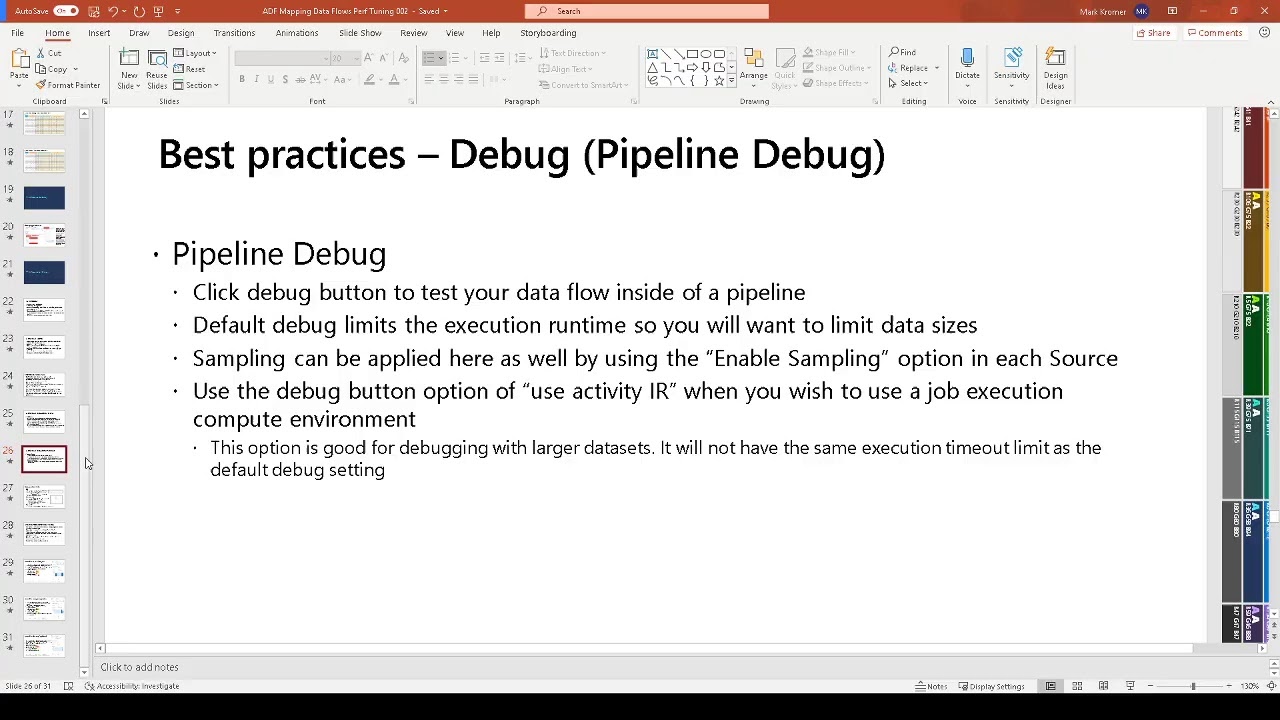
Task: Click Convert to SmartArt
Action: [582, 85]
